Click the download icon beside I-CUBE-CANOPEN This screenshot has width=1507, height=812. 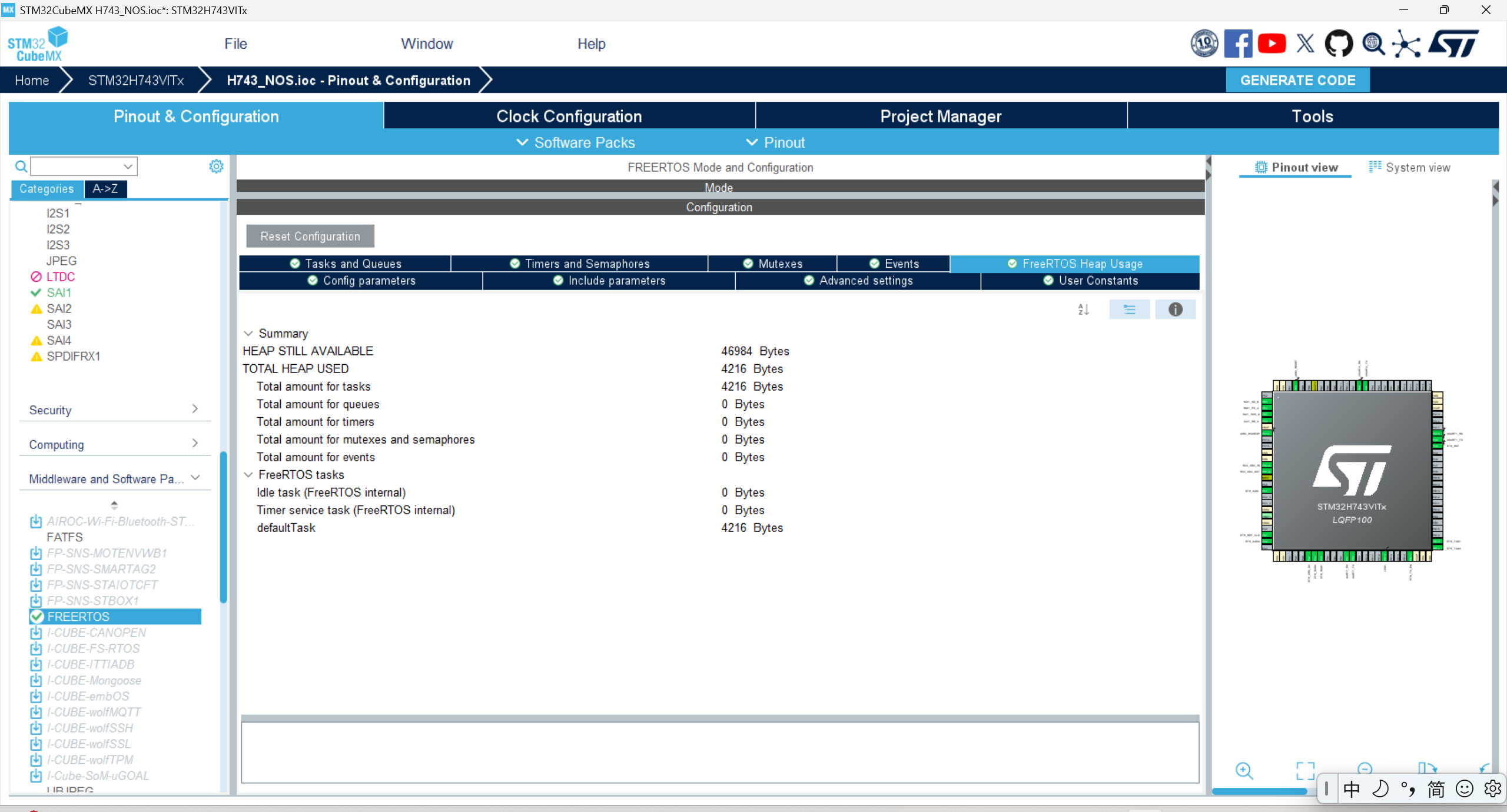(x=36, y=633)
